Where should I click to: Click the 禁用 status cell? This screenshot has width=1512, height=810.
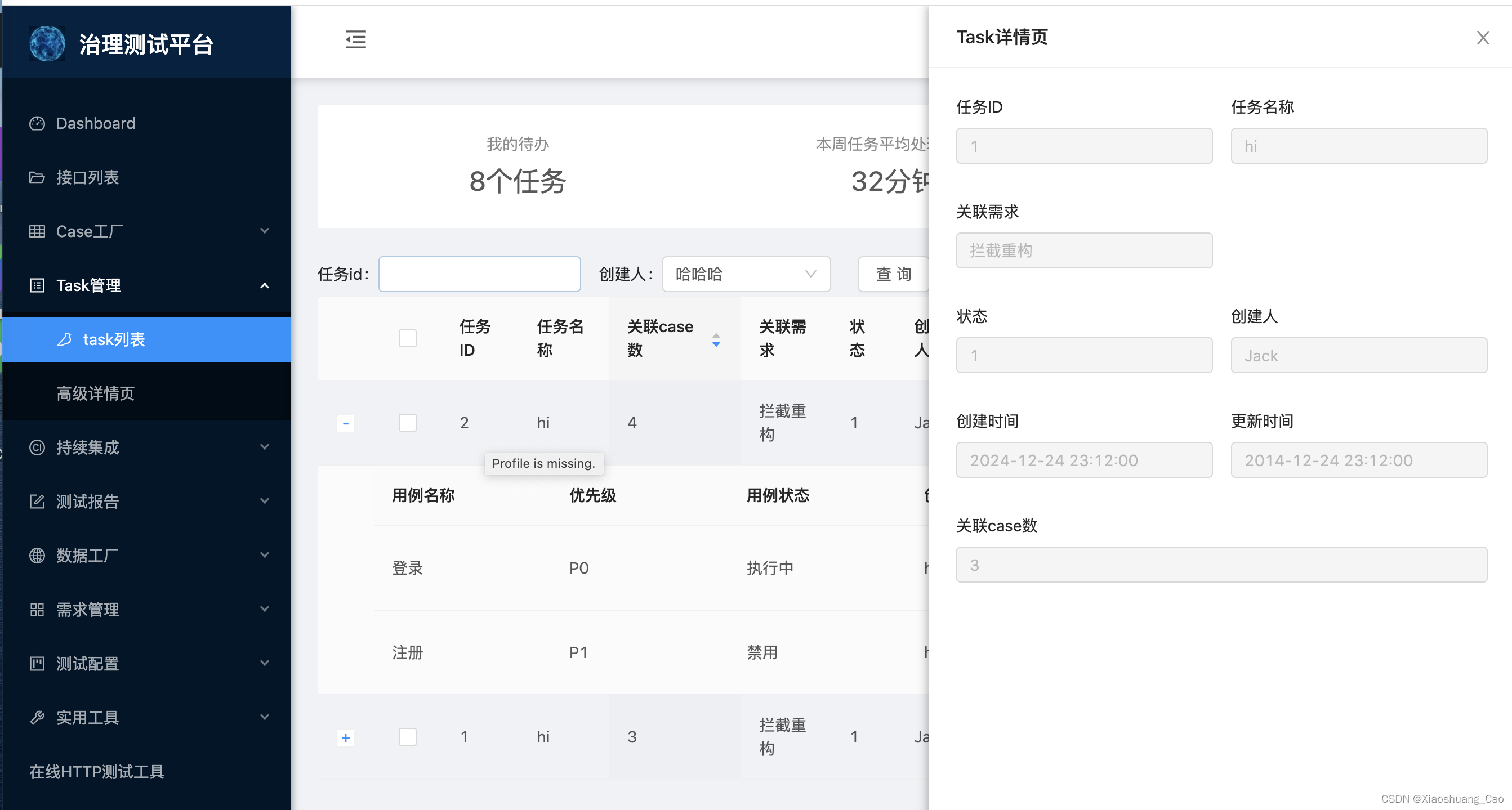pos(762,652)
